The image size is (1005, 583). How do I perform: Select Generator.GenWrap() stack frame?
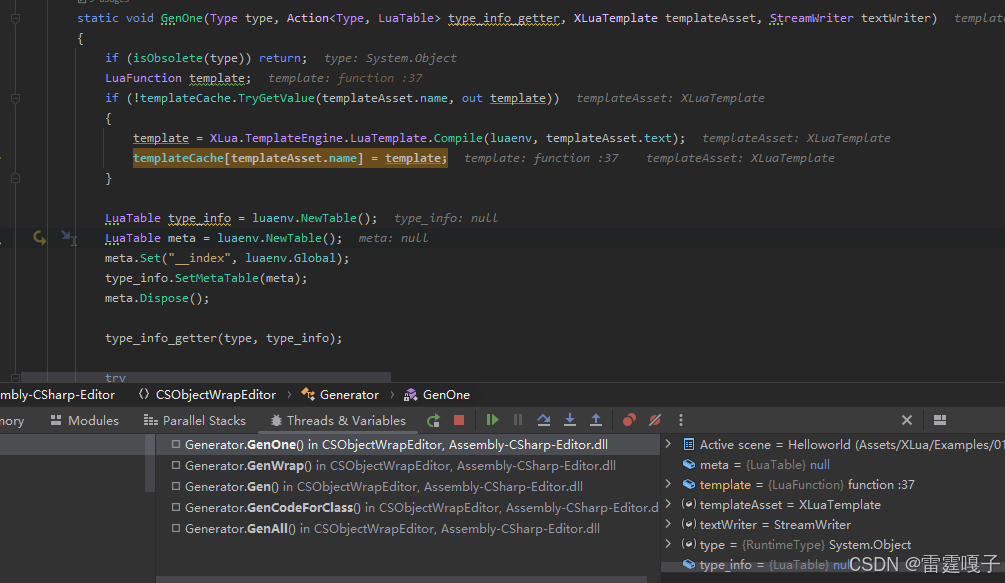pos(408,465)
